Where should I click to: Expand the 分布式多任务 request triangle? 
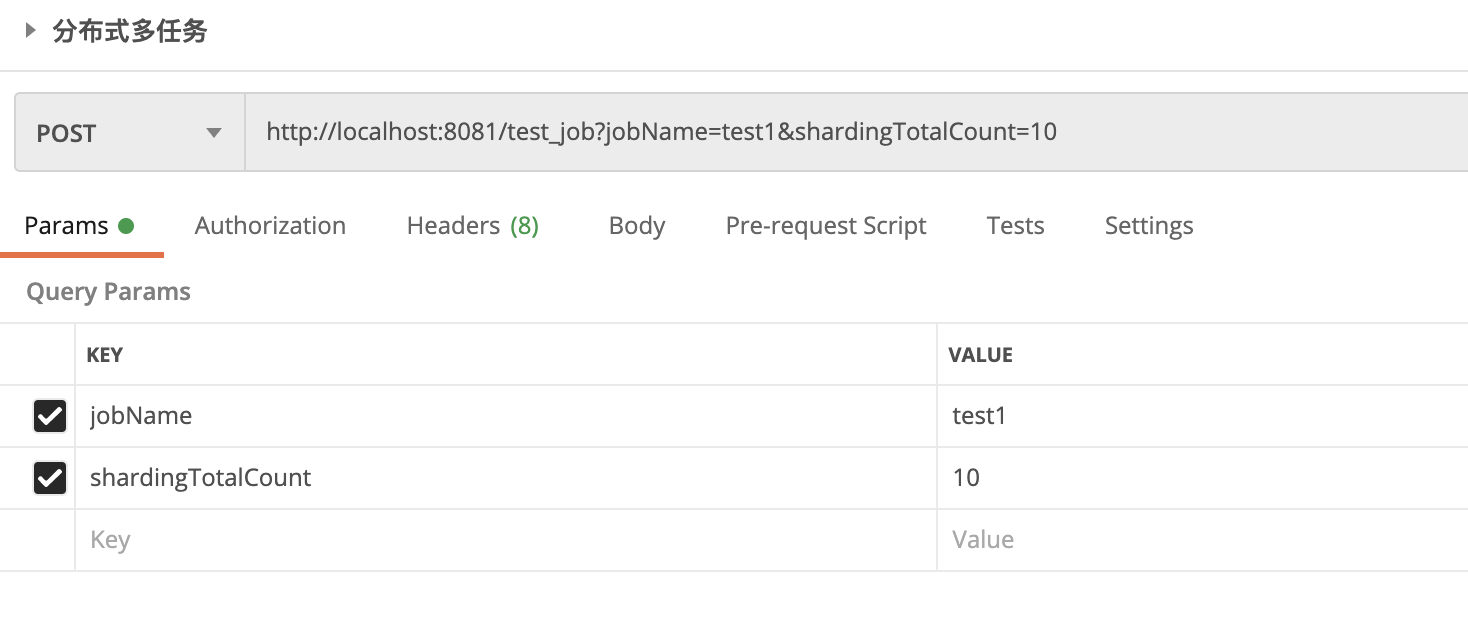pyautogui.click(x=31, y=31)
